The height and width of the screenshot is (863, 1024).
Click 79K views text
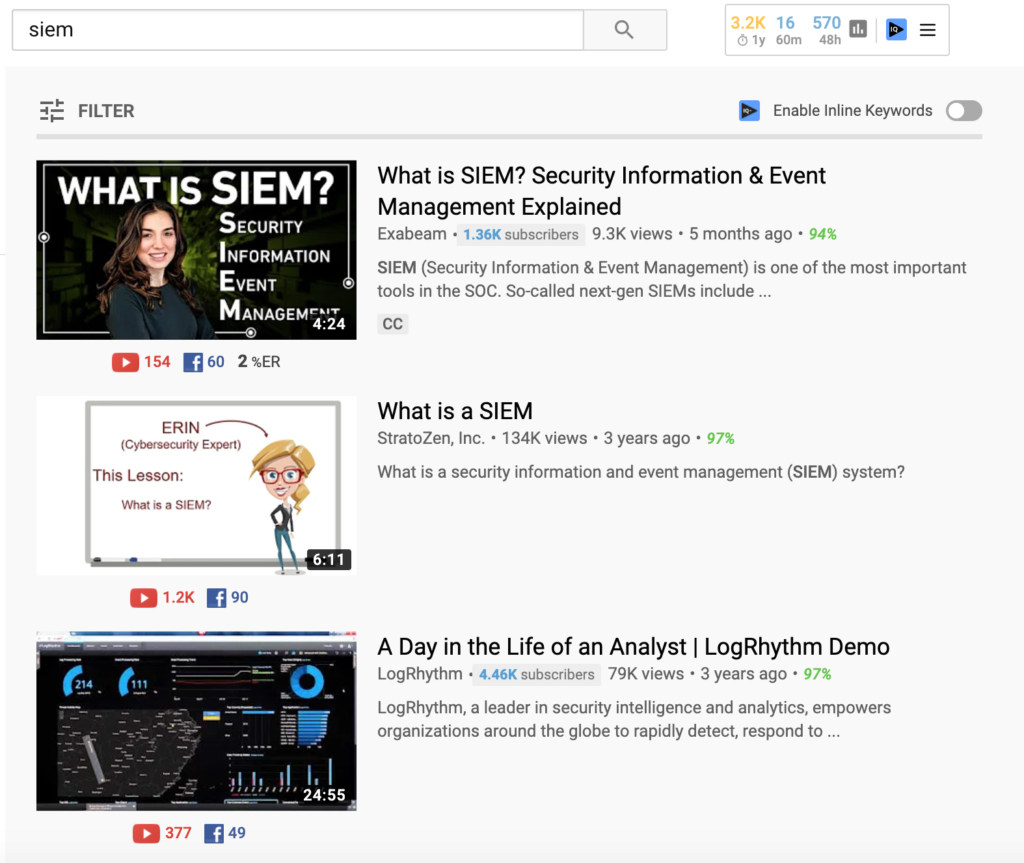(x=646, y=674)
